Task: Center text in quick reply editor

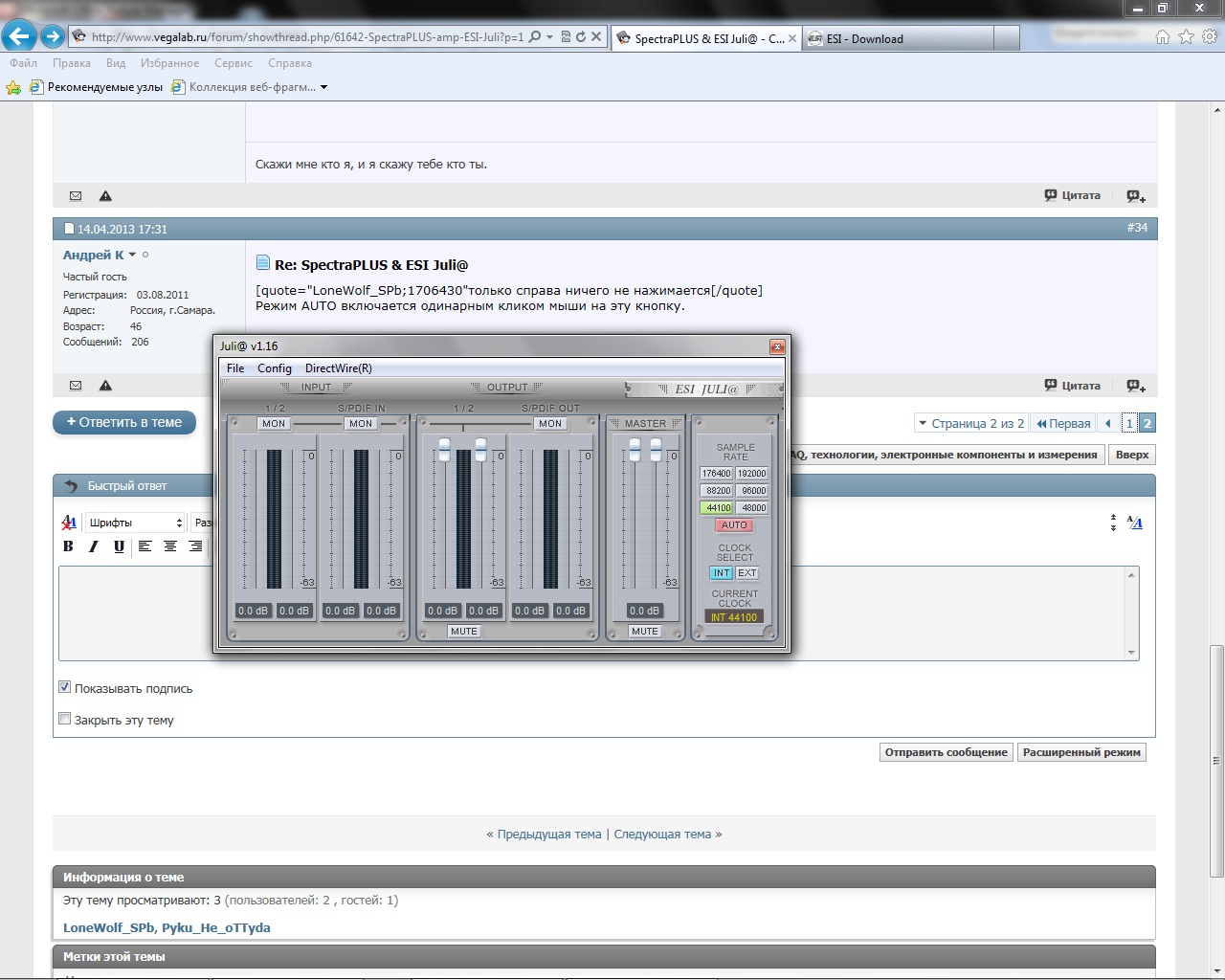Action: tap(170, 546)
